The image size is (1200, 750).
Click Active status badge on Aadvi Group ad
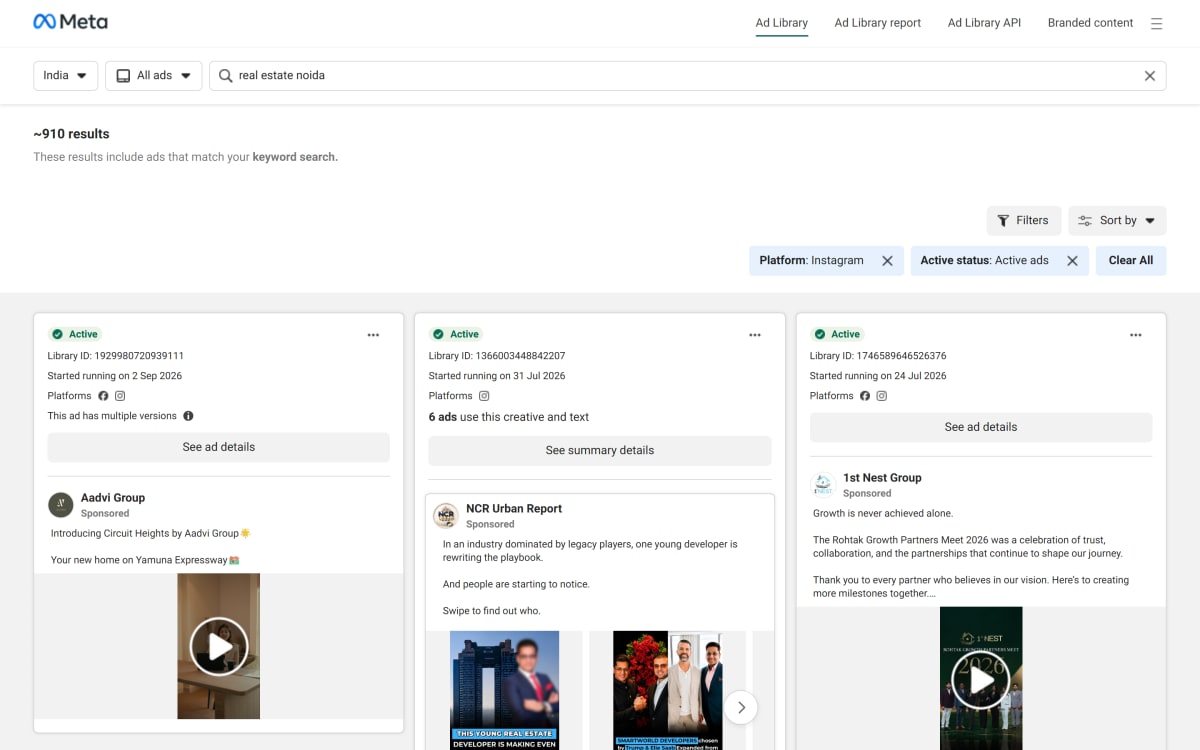point(75,335)
